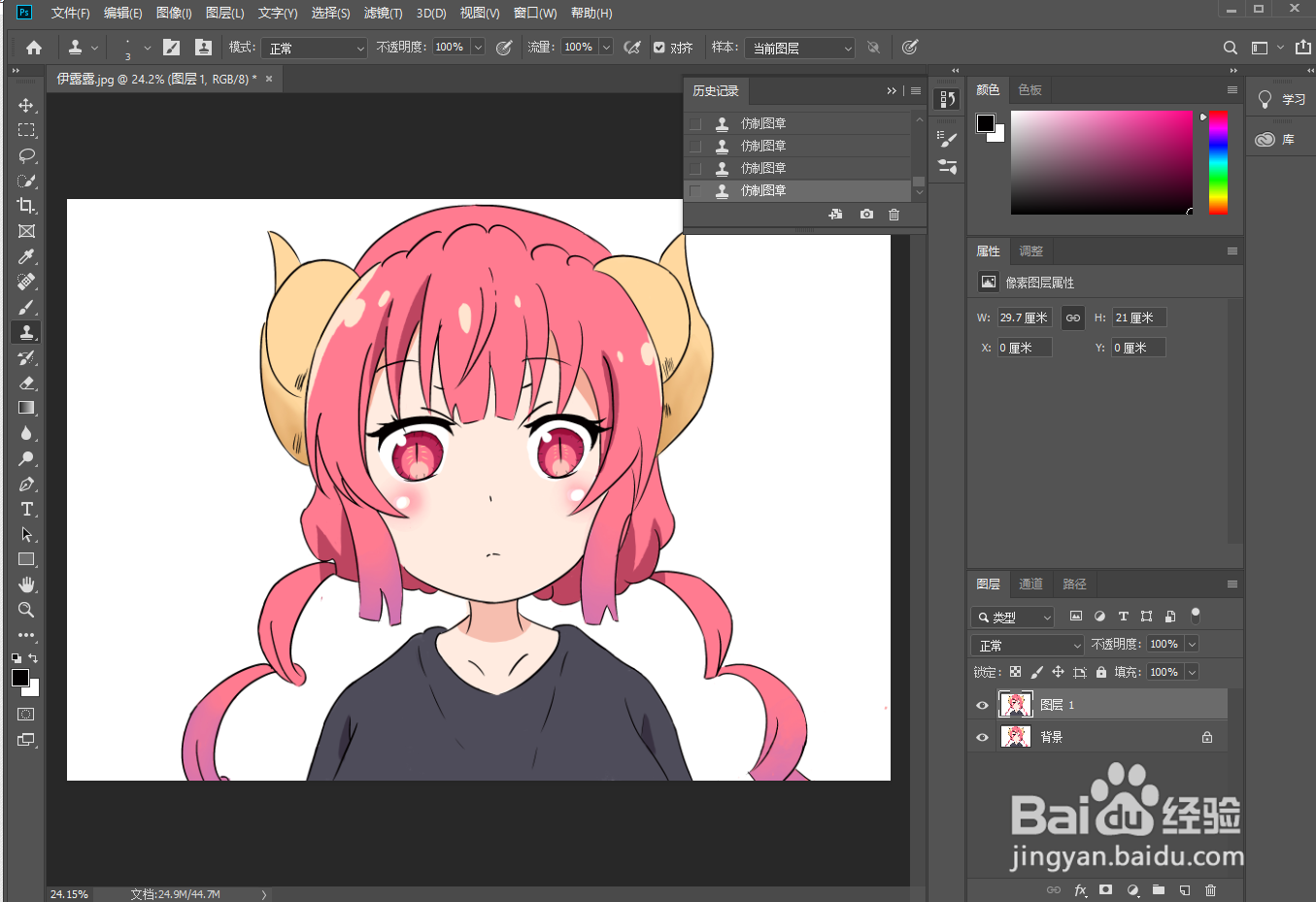
Task: Open the 流量 flow dropdown arrow
Action: click(x=606, y=47)
